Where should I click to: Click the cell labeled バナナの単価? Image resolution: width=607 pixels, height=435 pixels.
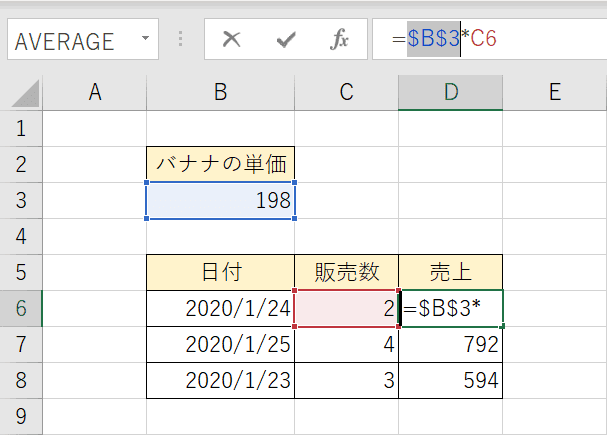pos(221,164)
